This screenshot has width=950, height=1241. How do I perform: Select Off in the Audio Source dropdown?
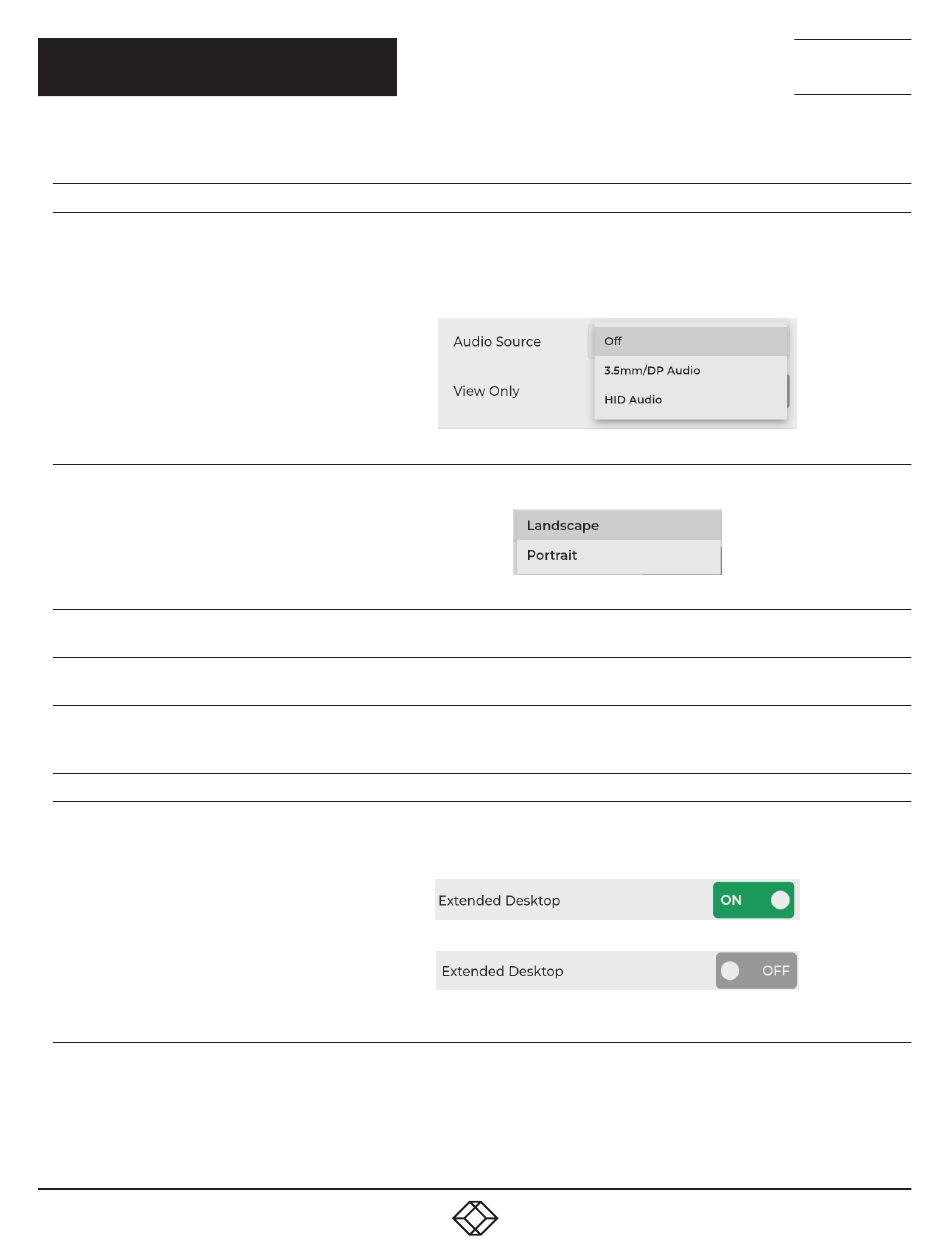click(x=690, y=341)
